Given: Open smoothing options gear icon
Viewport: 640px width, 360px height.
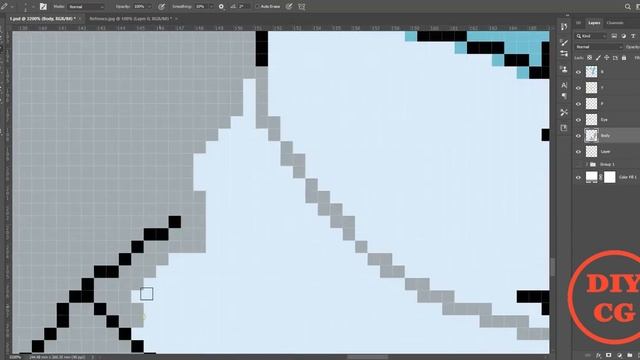Looking at the screenshot, I should [x=221, y=7].
